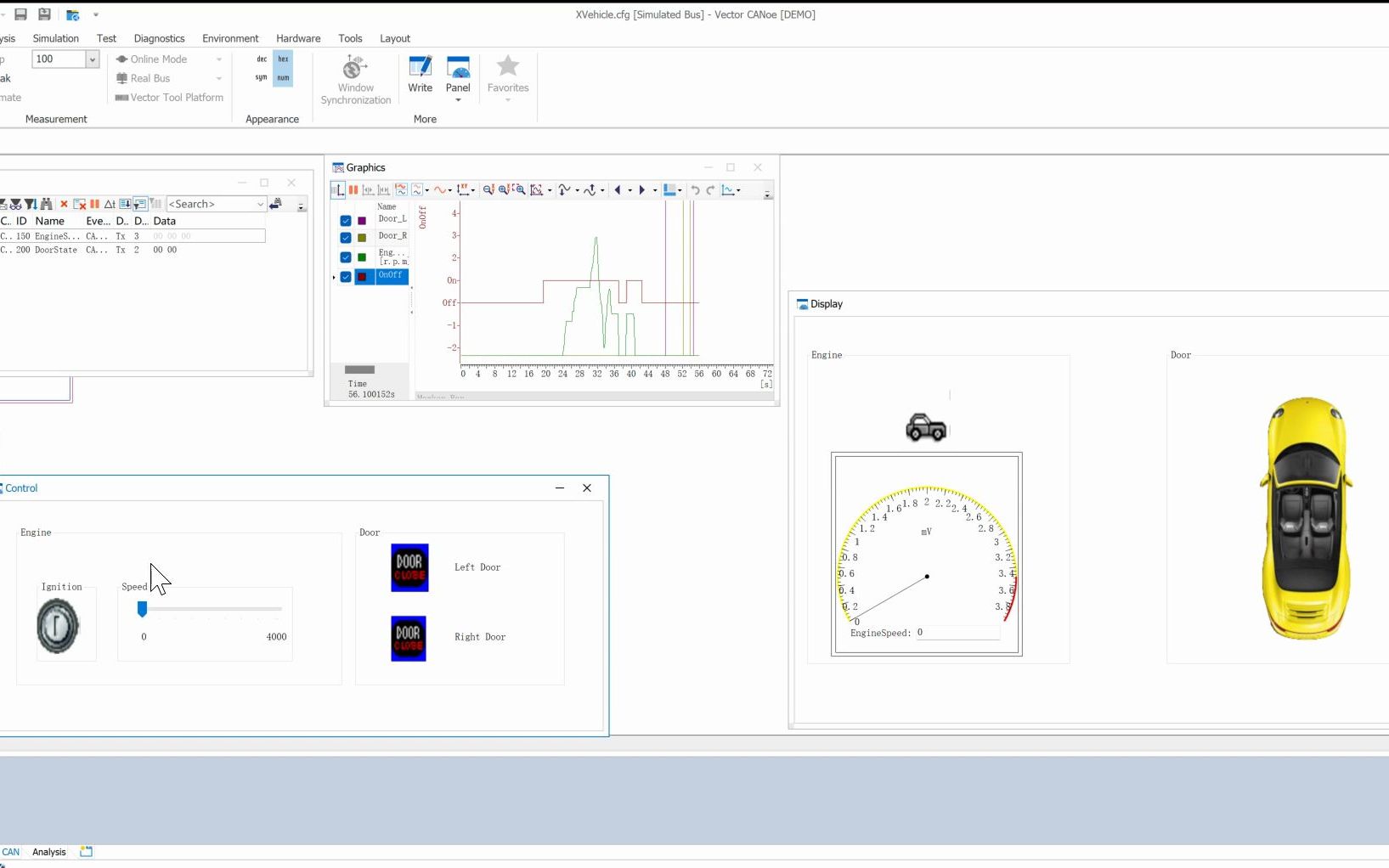Image resolution: width=1389 pixels, height=868 pixels.
Task: Open the Layout ribbon tab
Action: click(x=395, y=38)
